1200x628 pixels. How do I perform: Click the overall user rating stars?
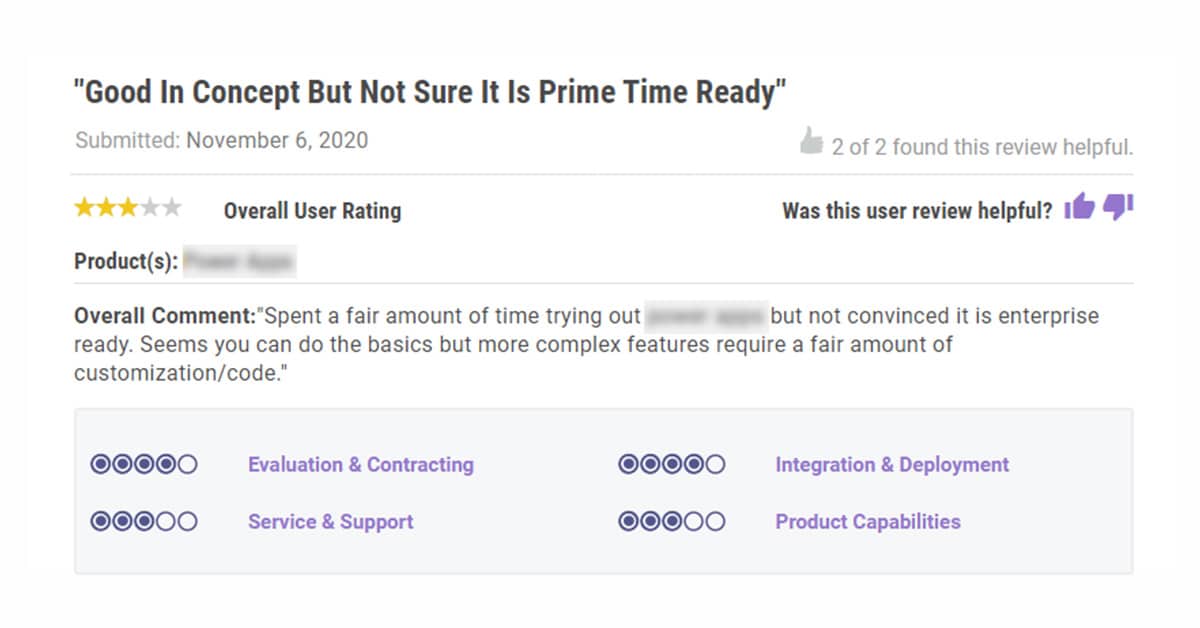[128, 208]
